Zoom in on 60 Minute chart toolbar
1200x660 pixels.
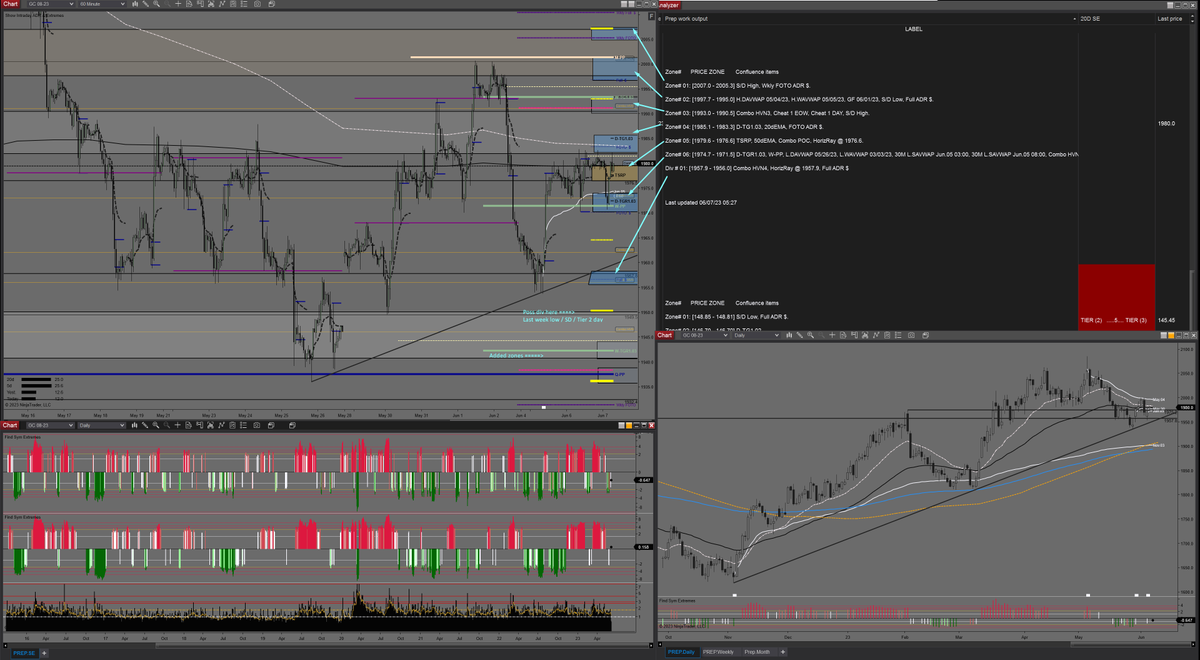click(x=156, y=4)
